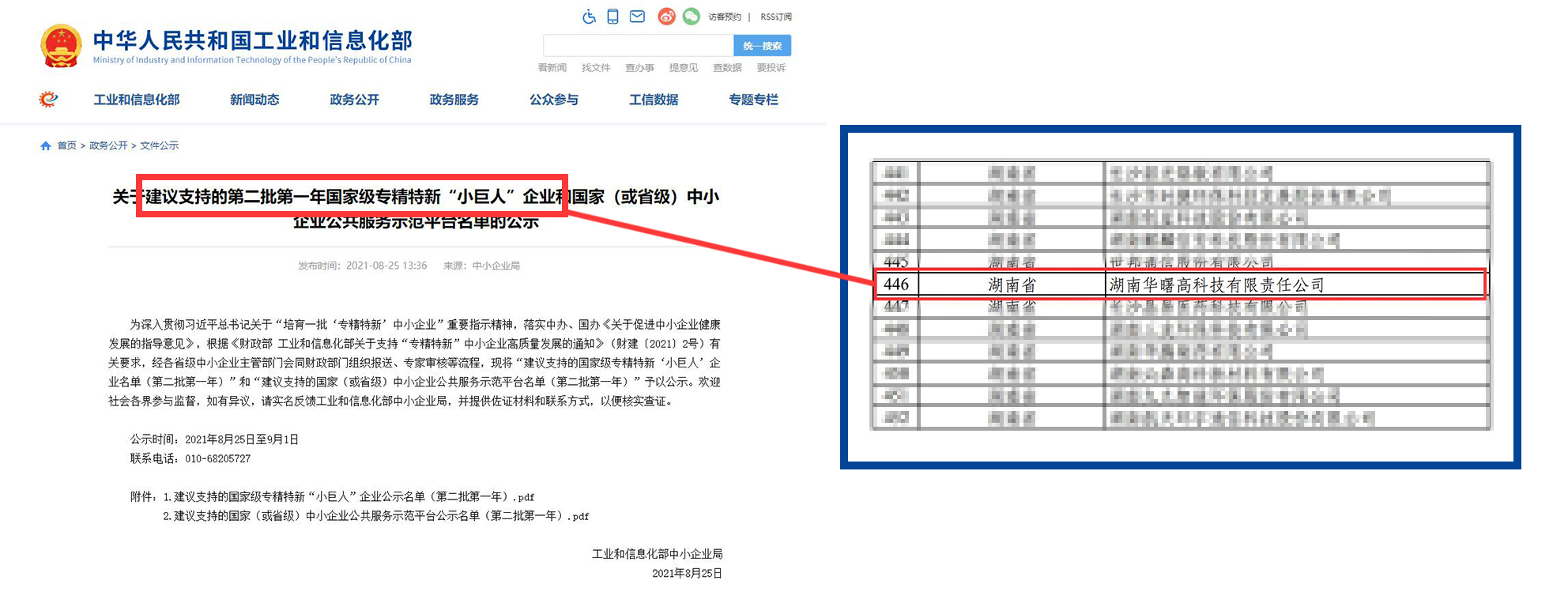Open the 新闻动态 navigation menu
Image resolution: width=1568 pixels, height=603 pixels.
[254, 100]
